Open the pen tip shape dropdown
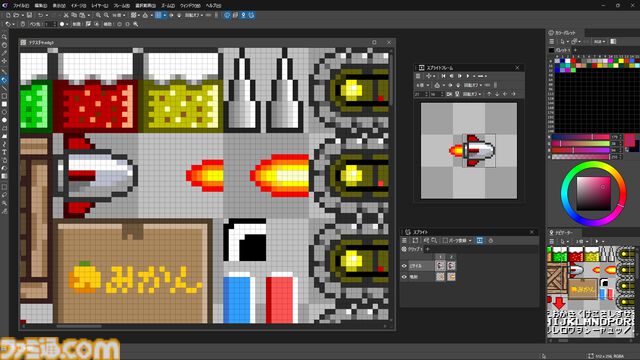 (x=64, y=24)
